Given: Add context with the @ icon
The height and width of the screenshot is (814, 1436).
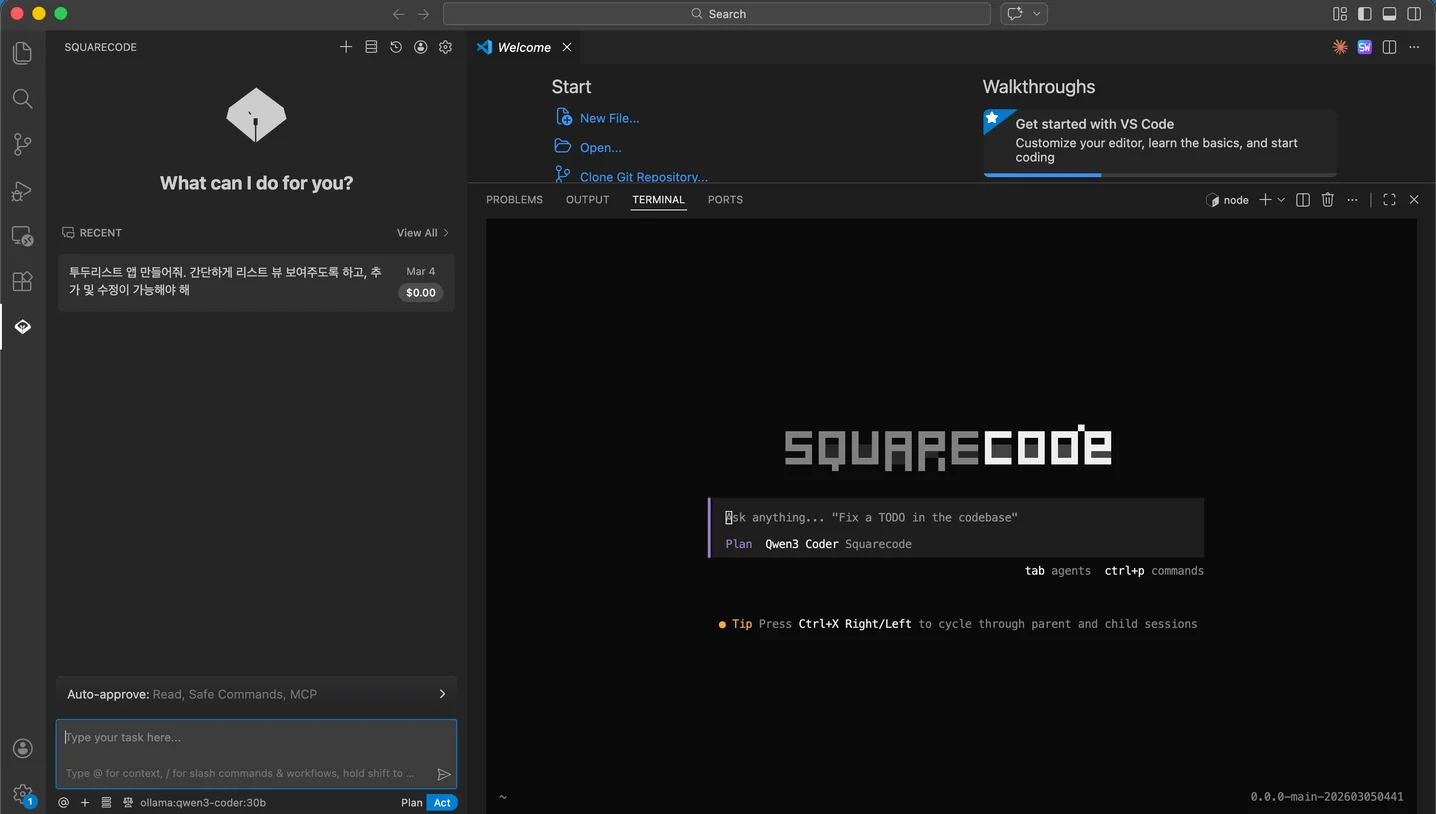Looking at the screenshot, I should click(x=64, y=802).
